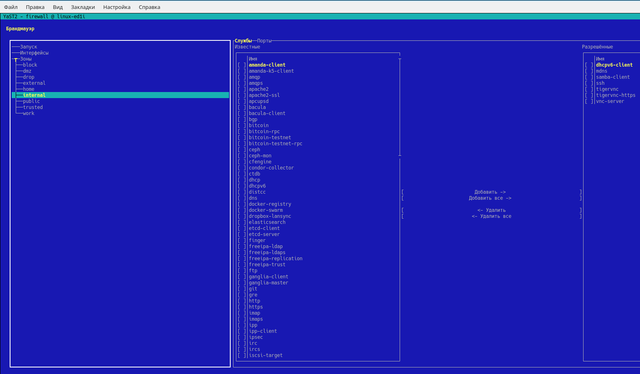Open the Файл menu
The width and height of the screenshot is (640, 374).
pyautogui.click(x=11, y=7)
